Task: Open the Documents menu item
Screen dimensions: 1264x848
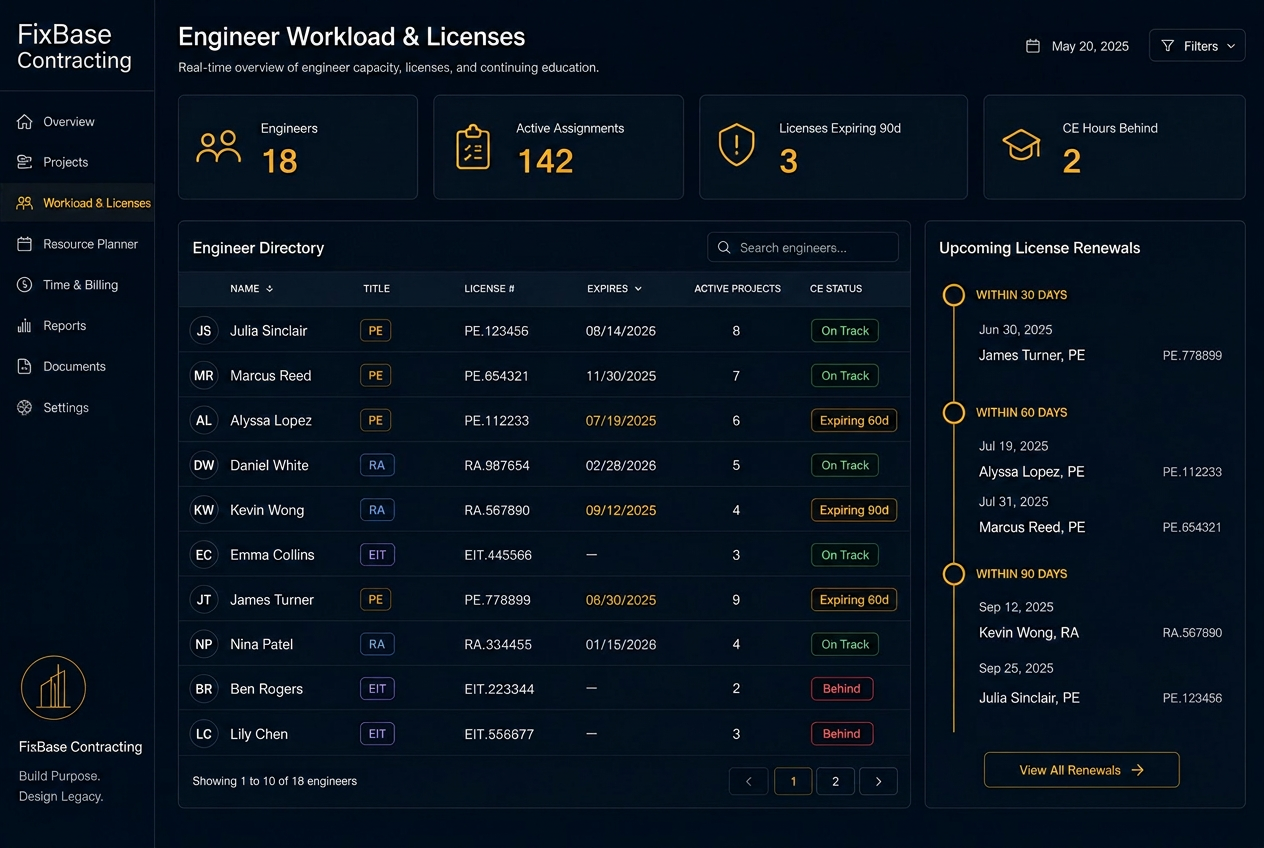Action: pos(77,367)
